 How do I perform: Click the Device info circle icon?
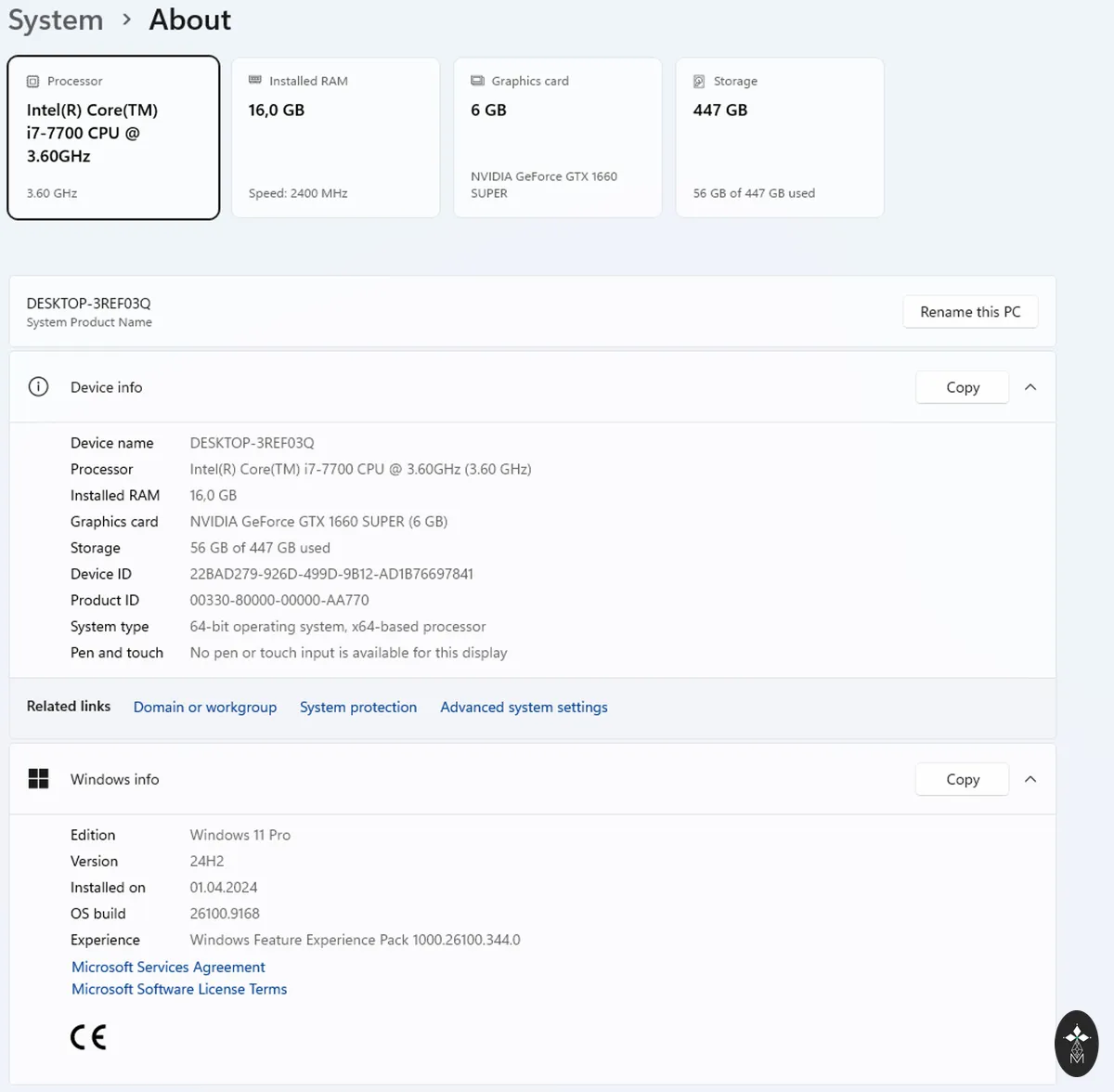click(x=38, y=387)
